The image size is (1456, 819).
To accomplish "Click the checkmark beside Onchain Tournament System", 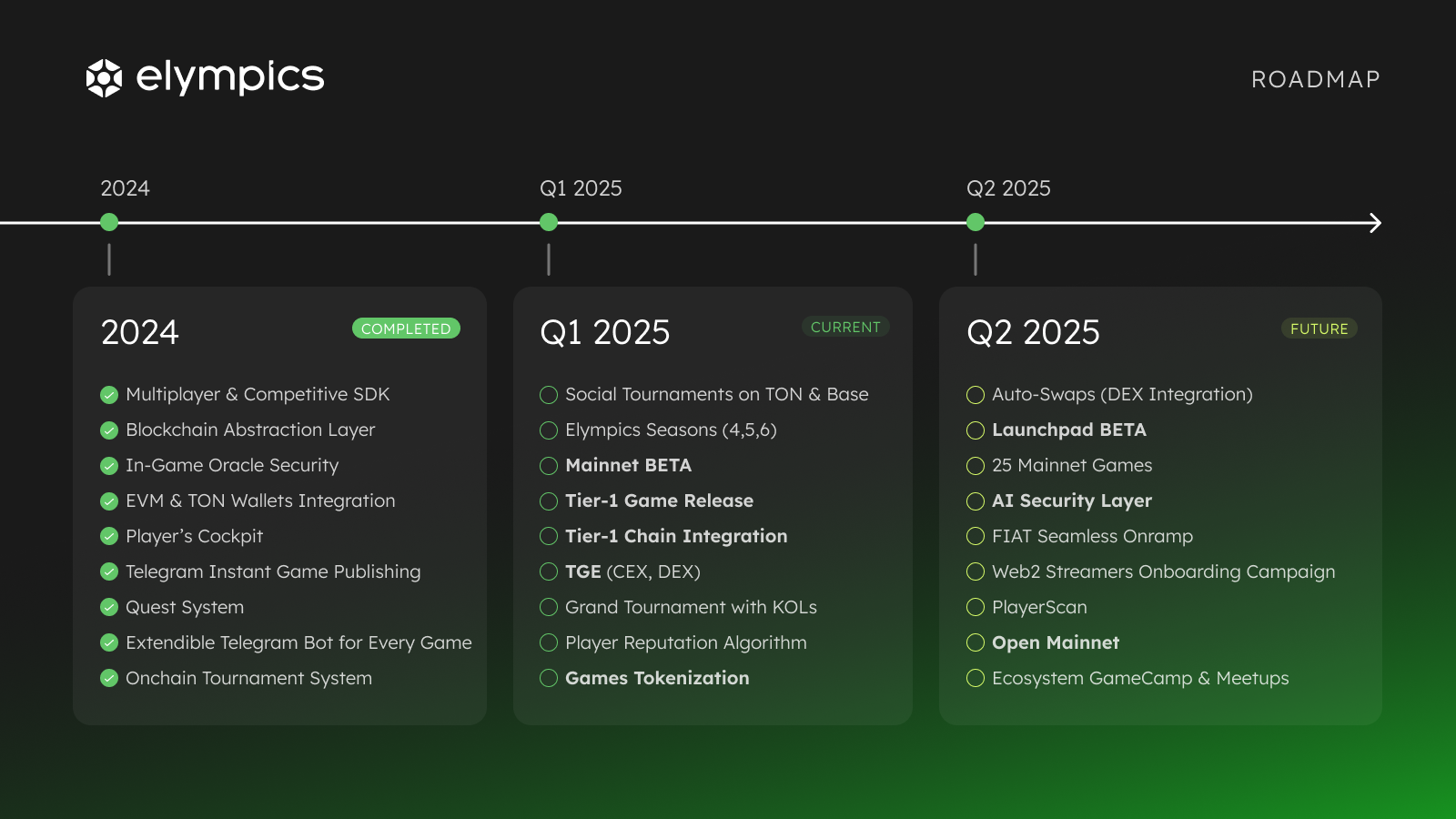I will point(109,679).
